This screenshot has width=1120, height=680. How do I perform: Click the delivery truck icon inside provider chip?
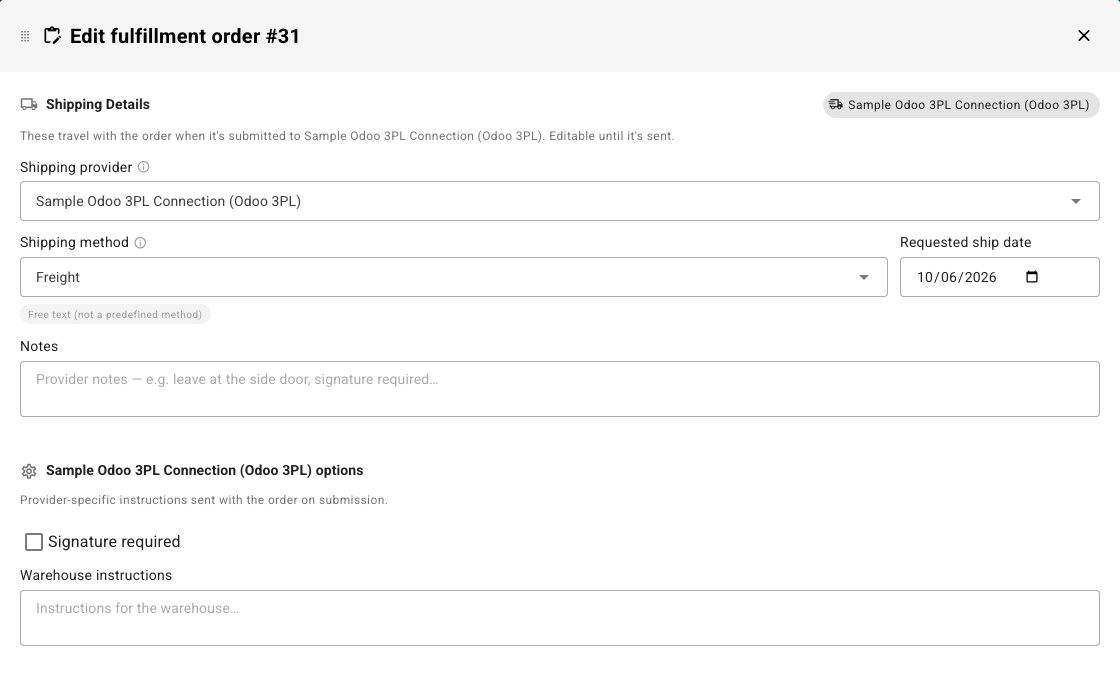pyautogui.click(x=836, y=105)
